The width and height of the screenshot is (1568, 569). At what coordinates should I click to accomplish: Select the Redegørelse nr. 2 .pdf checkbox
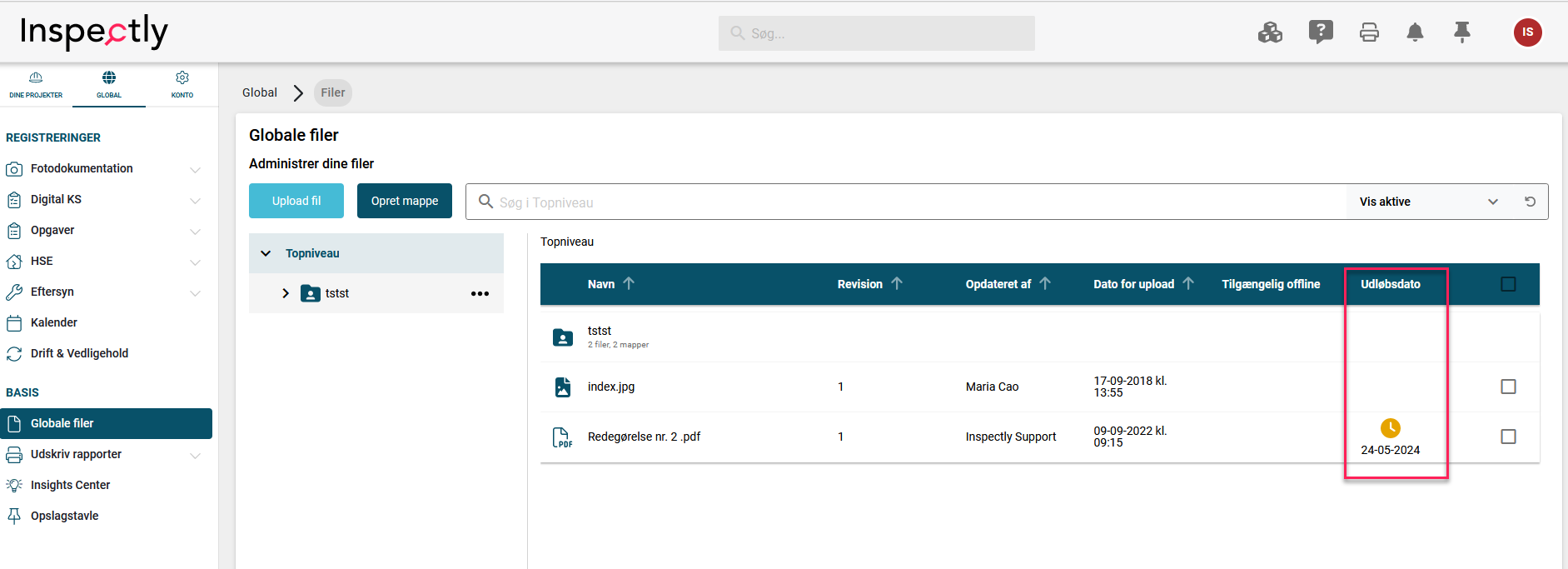click(1508, 437)
